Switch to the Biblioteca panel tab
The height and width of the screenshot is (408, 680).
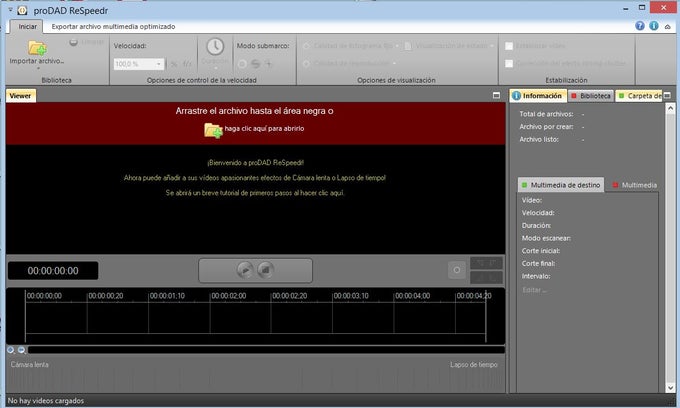[x=591, y=96]
